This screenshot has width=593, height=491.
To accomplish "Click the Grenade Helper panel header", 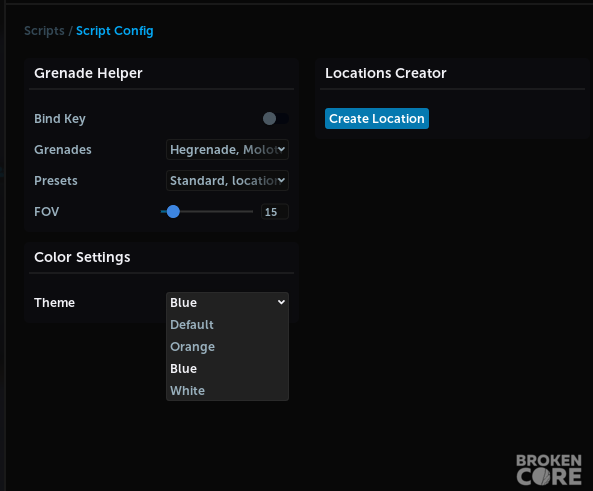I will (88, 73).
